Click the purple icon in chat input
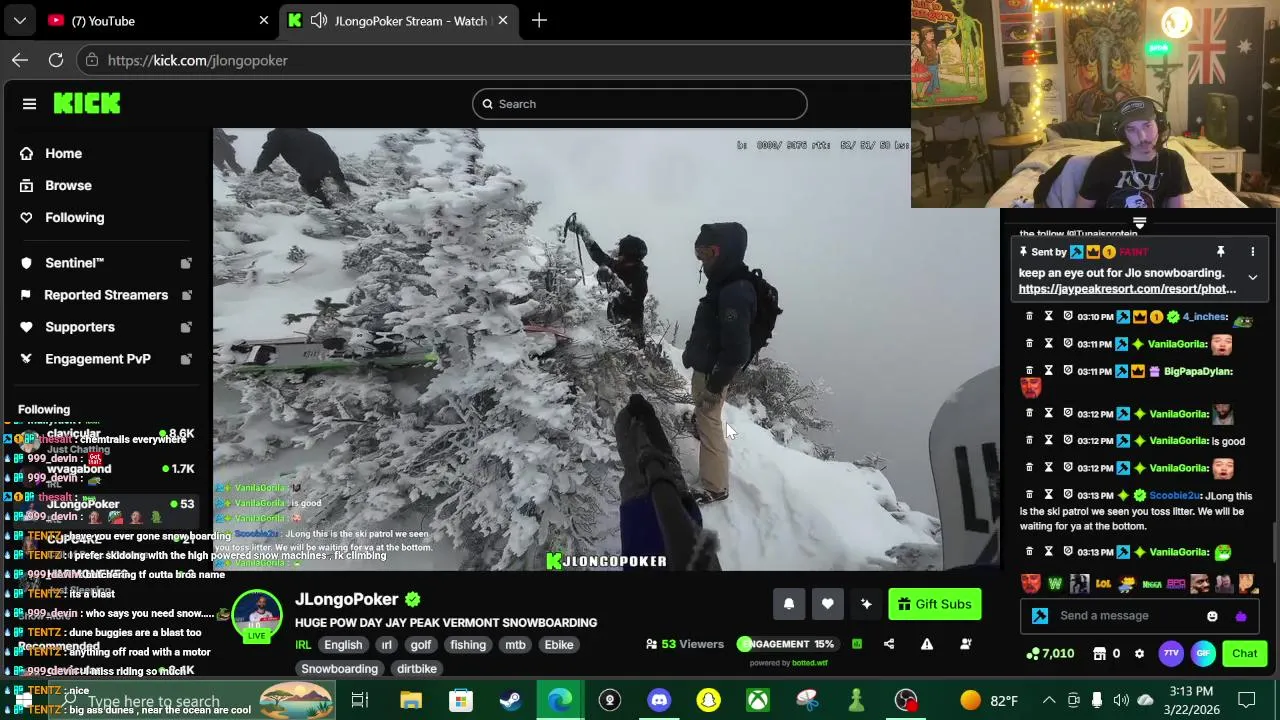 coord(1241,616)
